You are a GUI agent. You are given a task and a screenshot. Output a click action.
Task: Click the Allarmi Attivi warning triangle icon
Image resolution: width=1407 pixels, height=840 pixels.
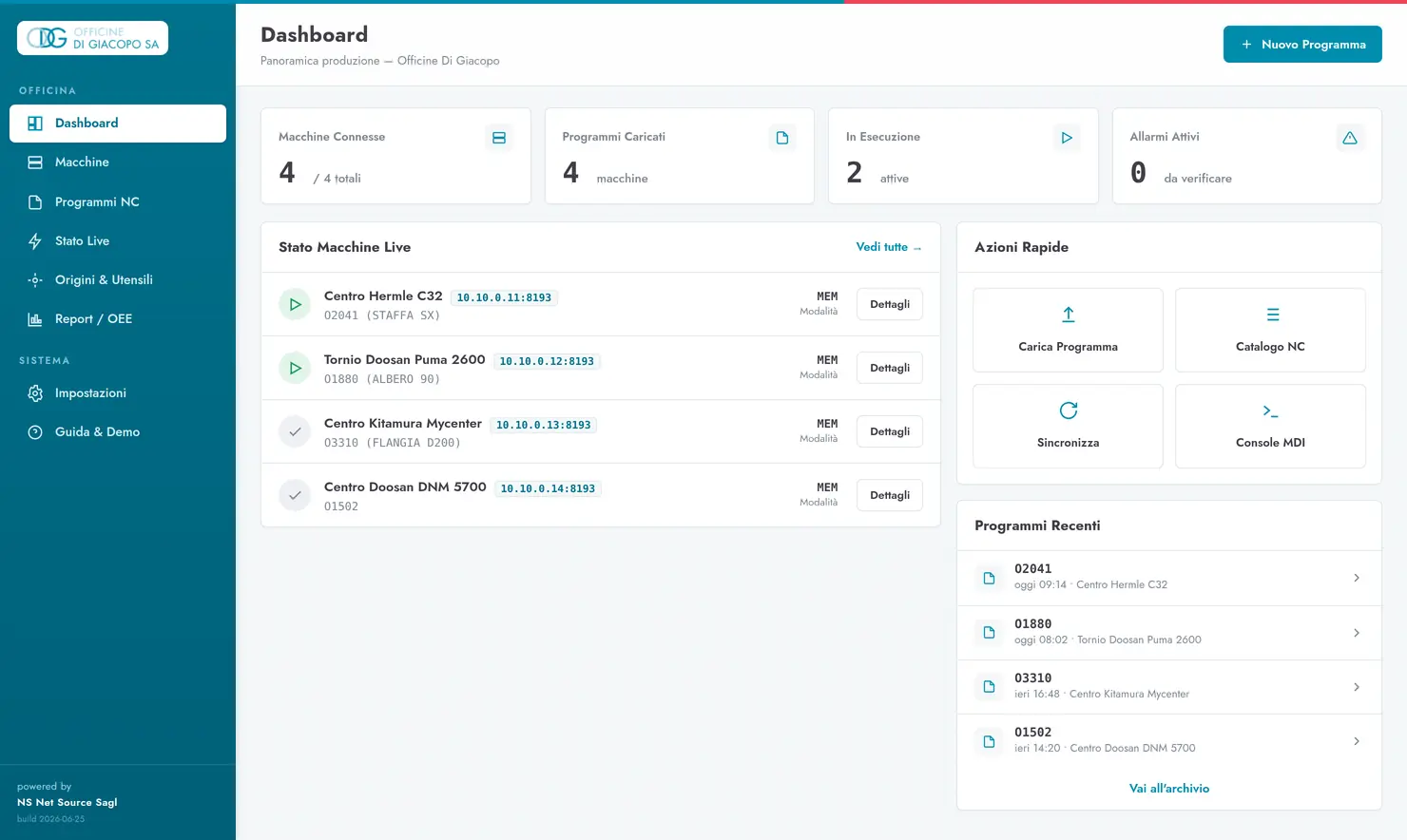pos(1350,138)
